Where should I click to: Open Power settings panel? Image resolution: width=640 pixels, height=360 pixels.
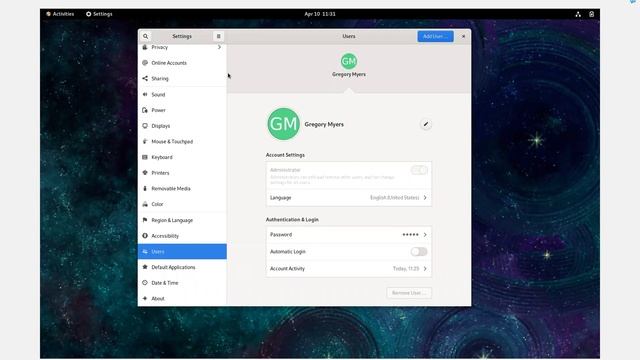click(182, 110)
